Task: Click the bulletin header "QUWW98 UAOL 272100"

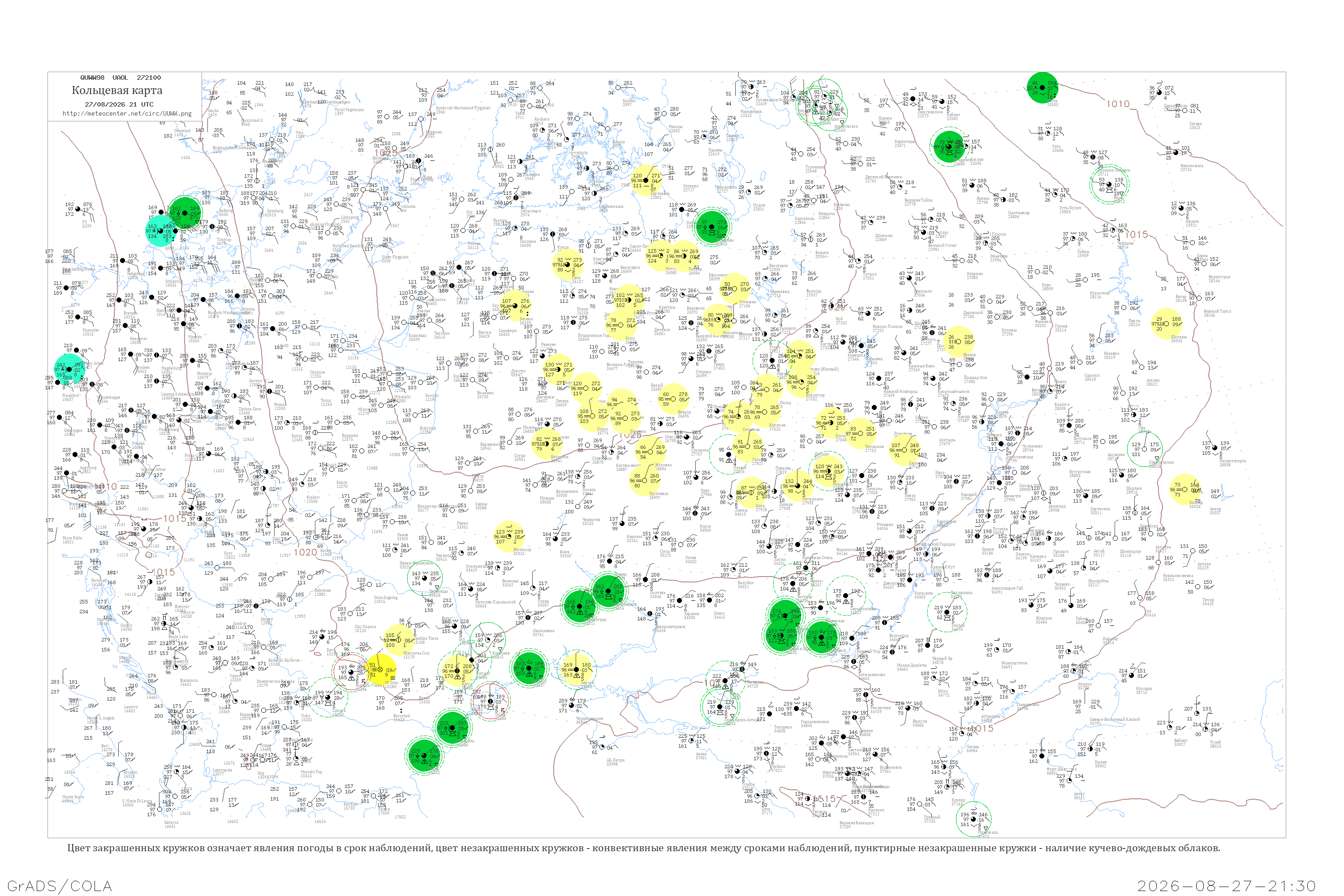Action: tap(121, 78)
